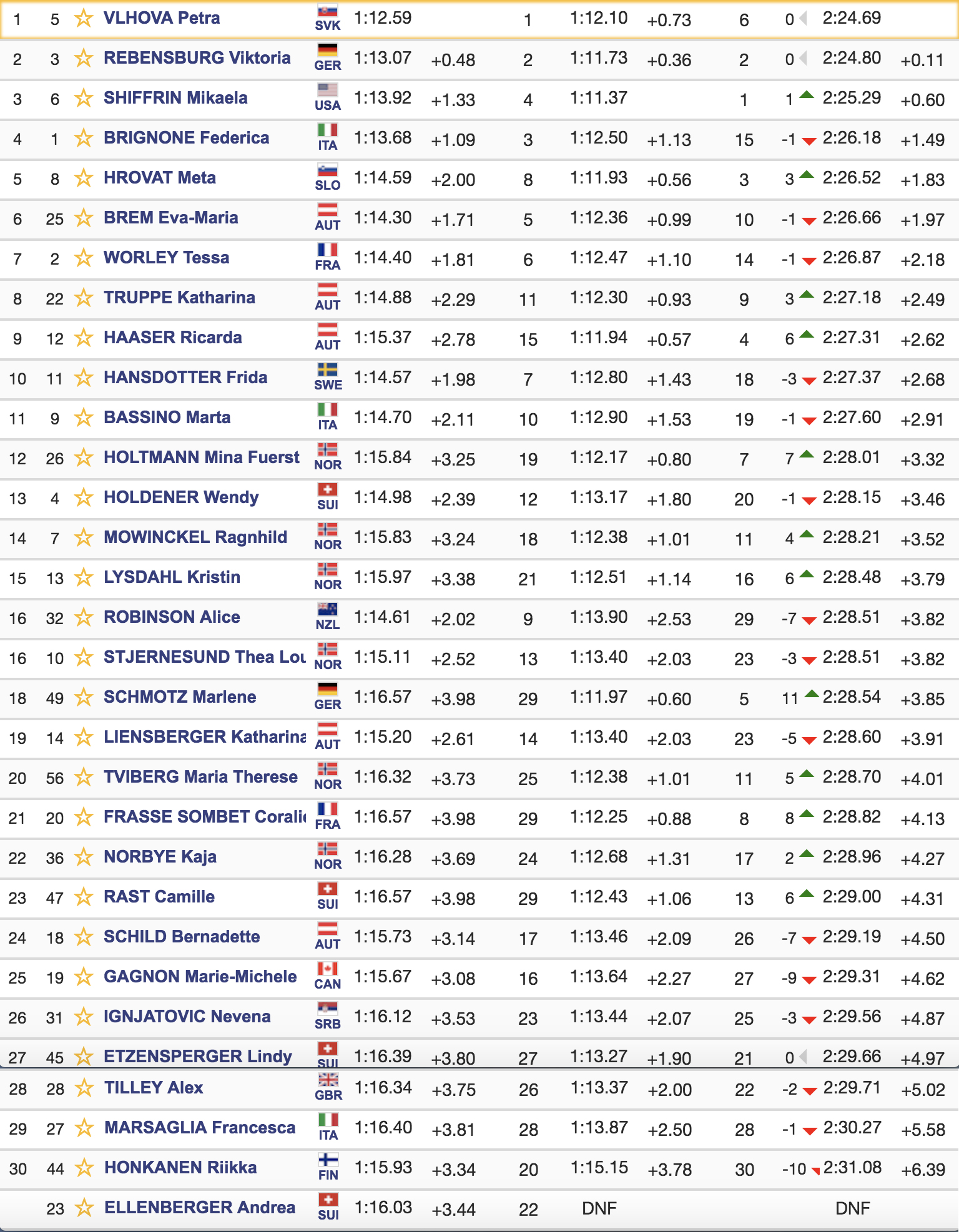Click the NOR flag for MOWINCKEL Ragnhild
Image resolution: width=959 pixels, height=1232 pixels.
click(x=328, y=529)
